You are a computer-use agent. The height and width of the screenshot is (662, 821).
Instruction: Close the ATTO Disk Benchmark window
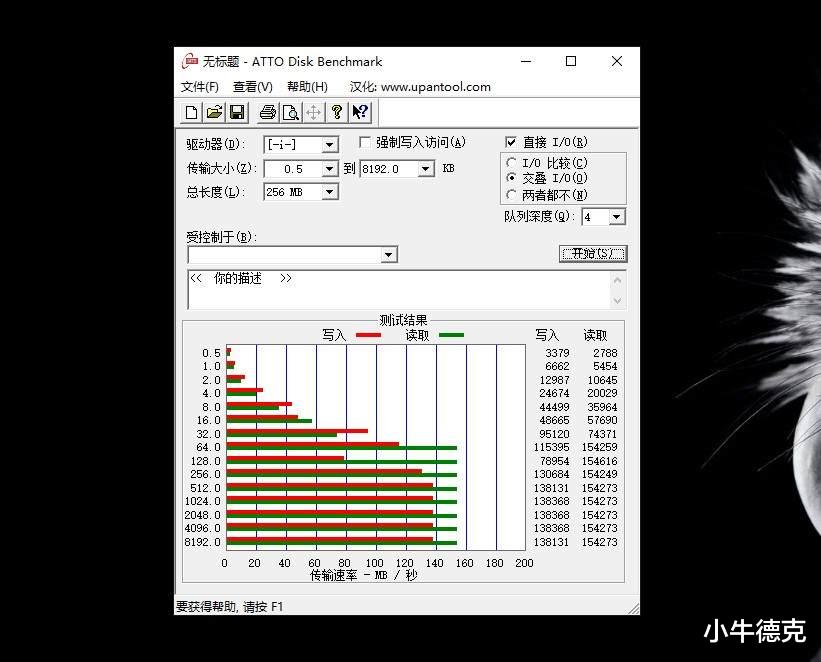(x=617, y=61)
